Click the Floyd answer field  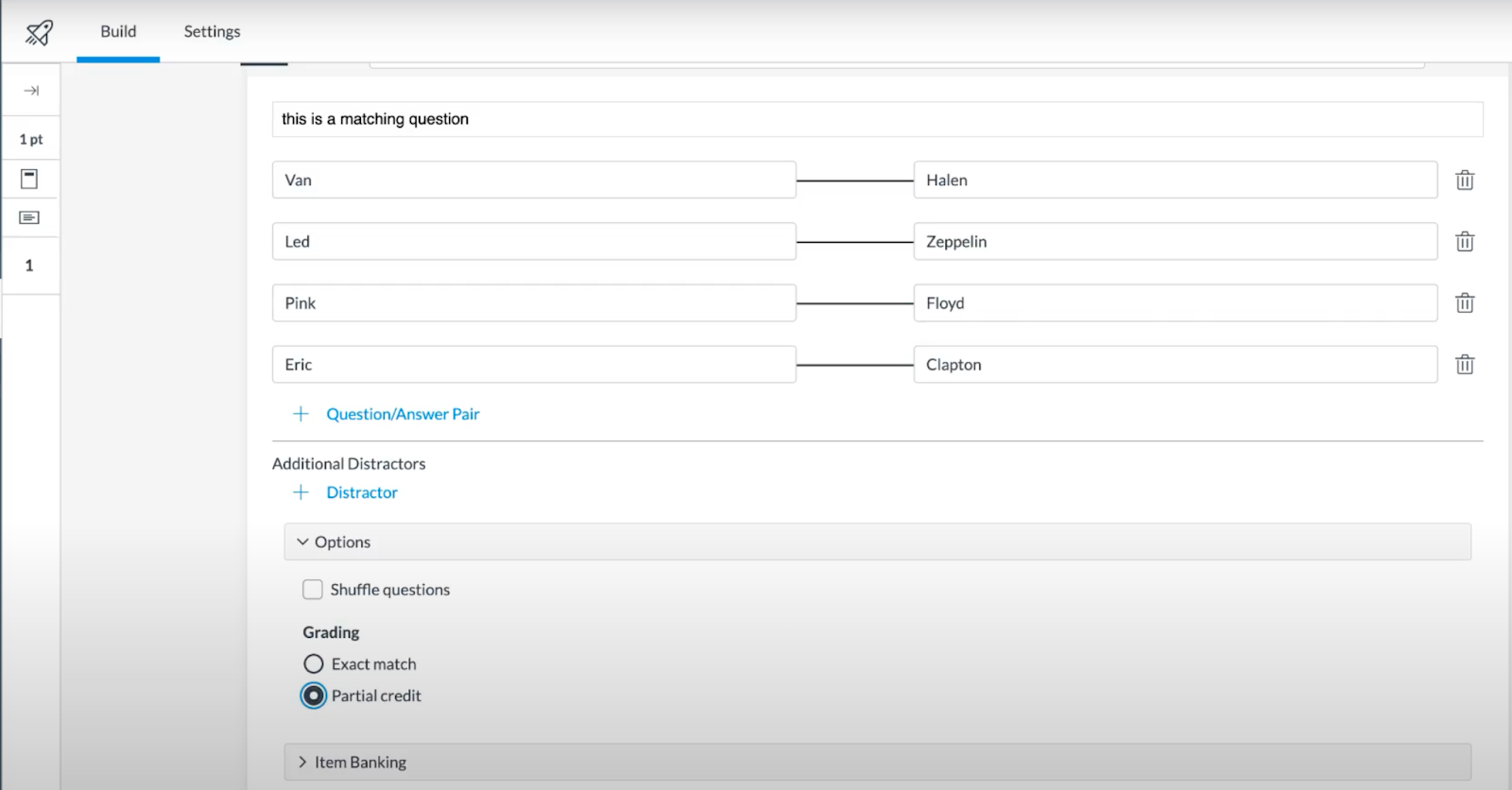coord(1175,302)
